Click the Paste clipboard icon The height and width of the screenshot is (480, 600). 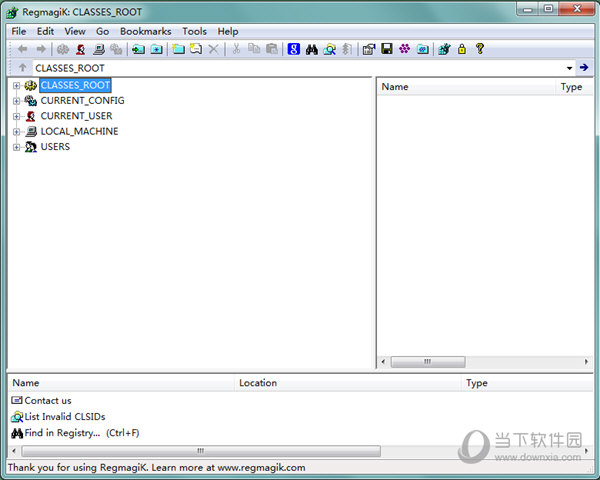pyautogui.click(x=272, y=49)
